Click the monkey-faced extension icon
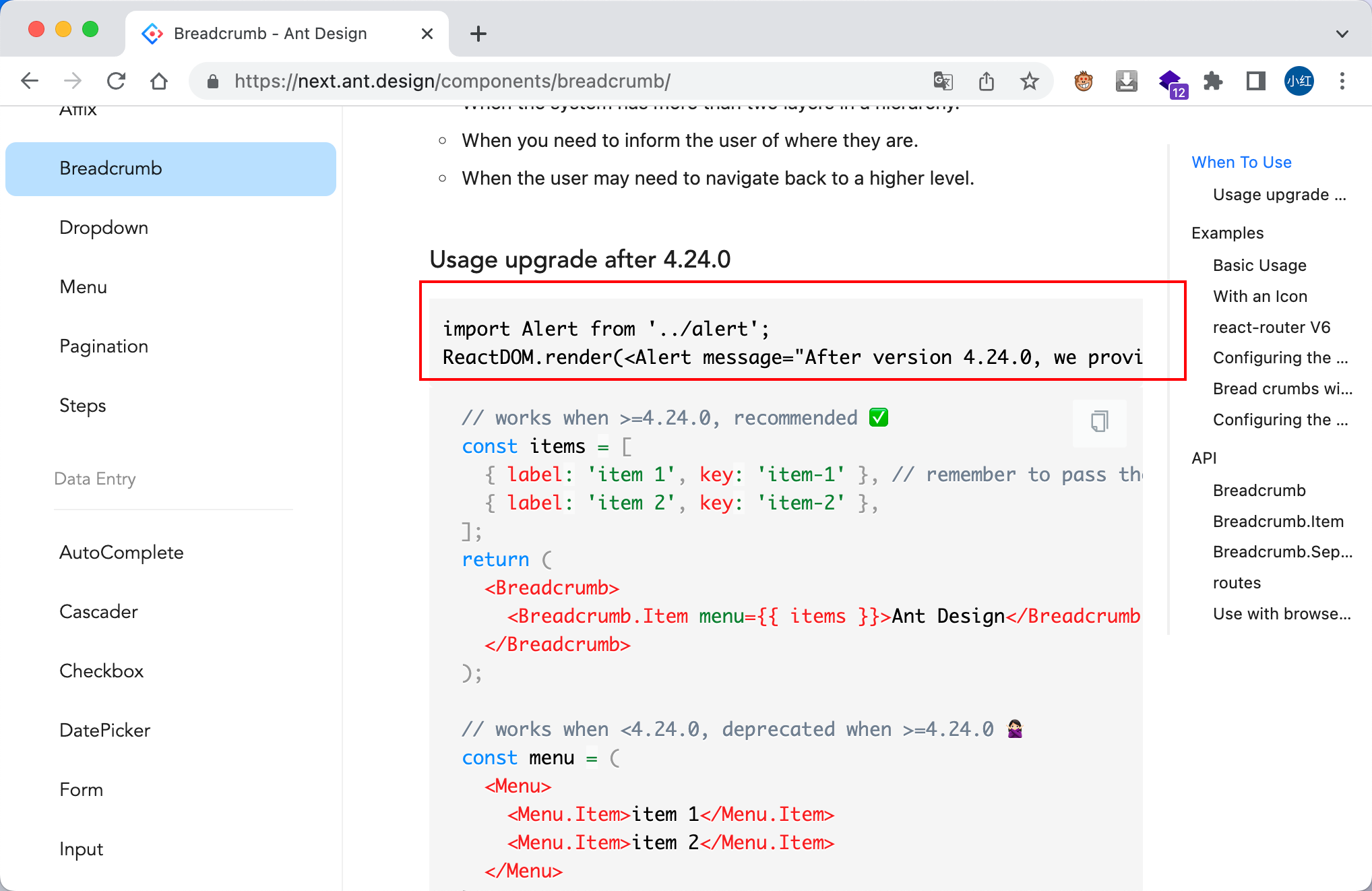The image size is (1372, 891). coord(1082,81)
